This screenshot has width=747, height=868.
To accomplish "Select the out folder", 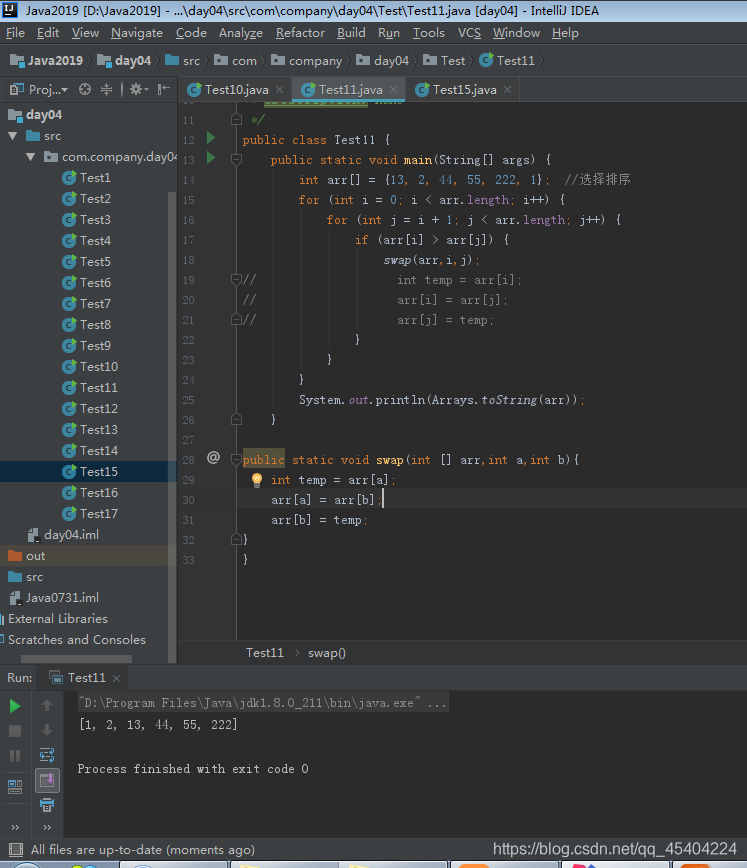I will coord(27,556).
